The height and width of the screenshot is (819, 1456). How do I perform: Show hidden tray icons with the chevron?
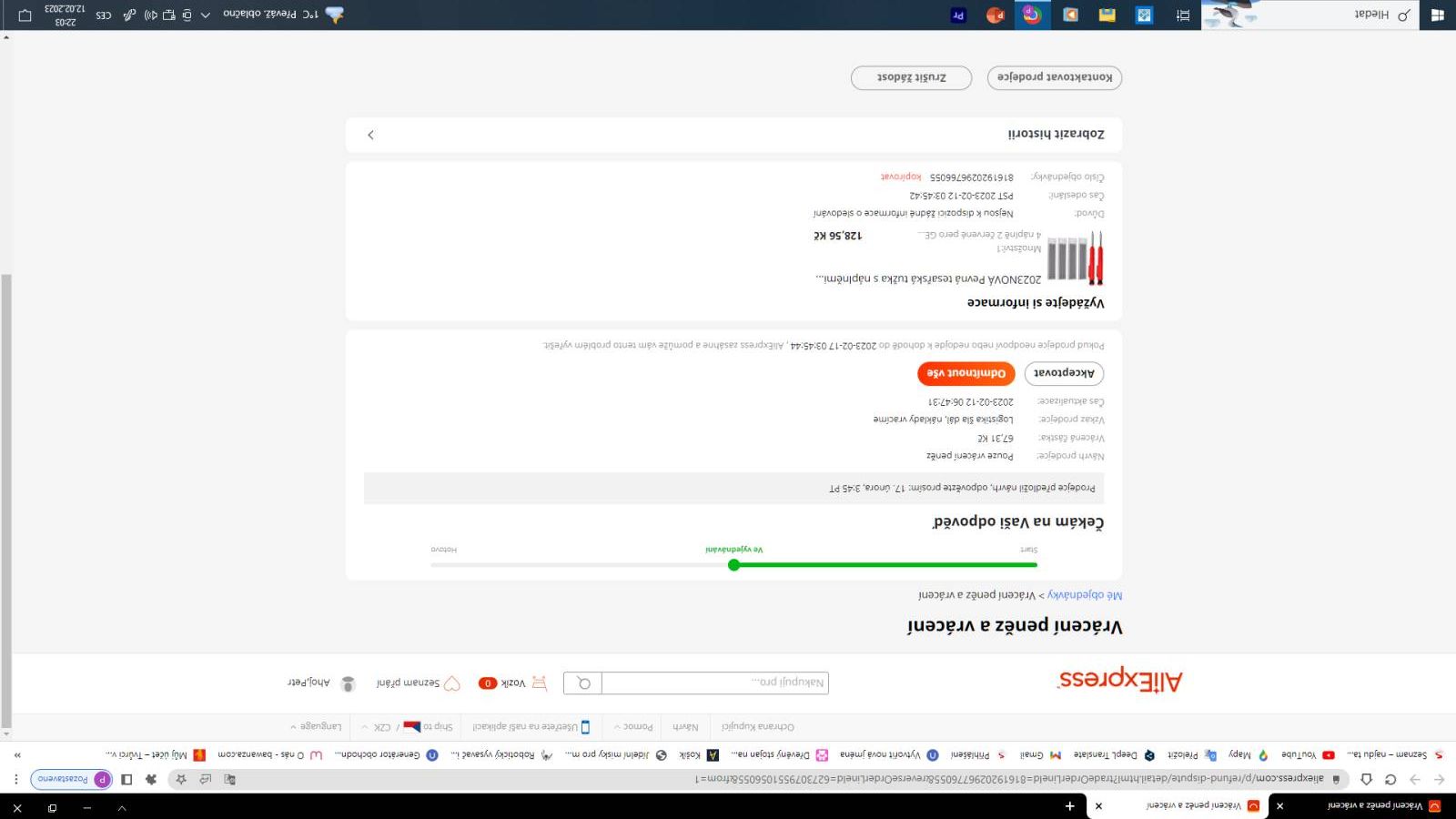[x=206, y=15]
